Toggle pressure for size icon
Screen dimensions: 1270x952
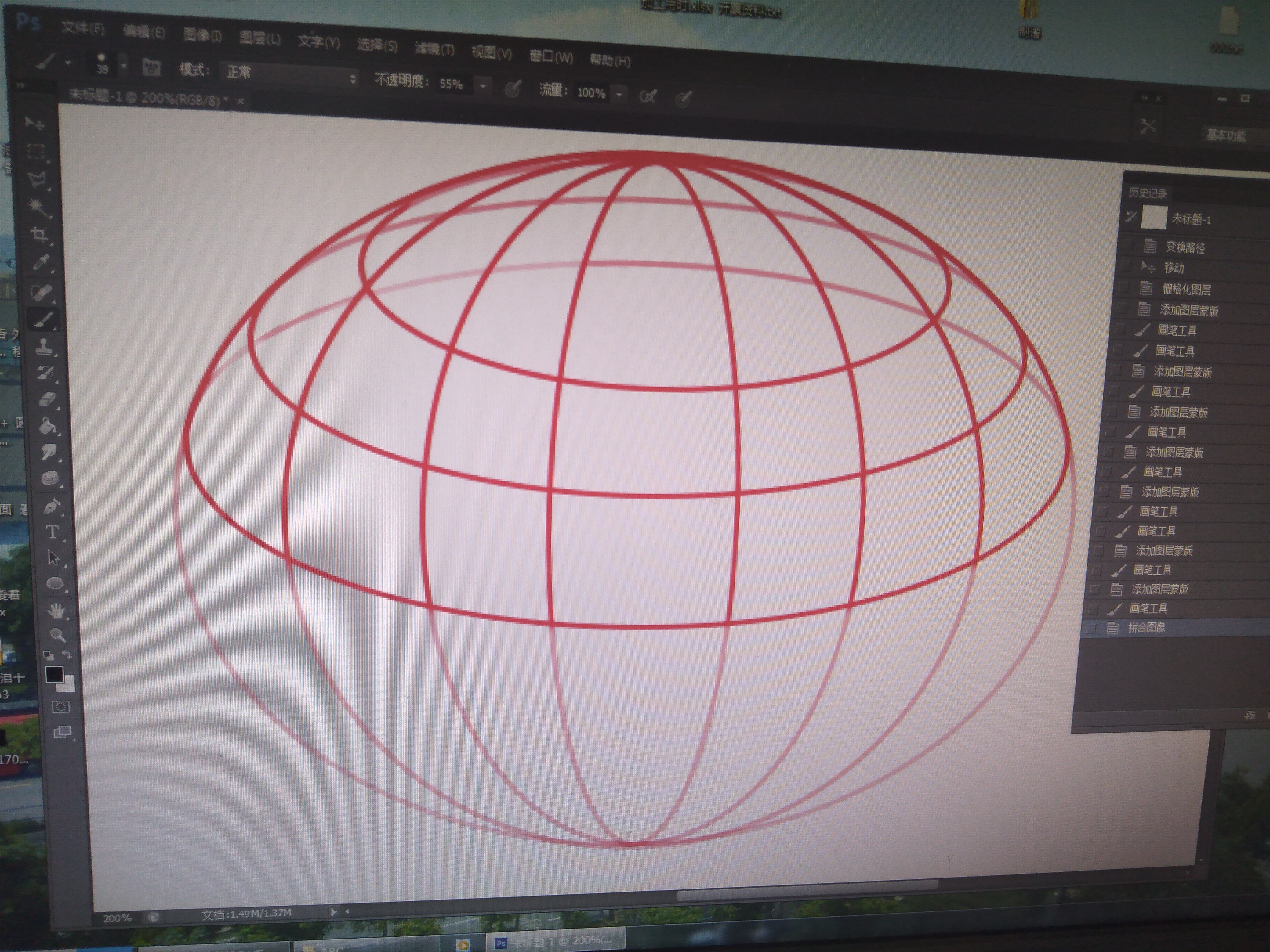tap(683, 98)
